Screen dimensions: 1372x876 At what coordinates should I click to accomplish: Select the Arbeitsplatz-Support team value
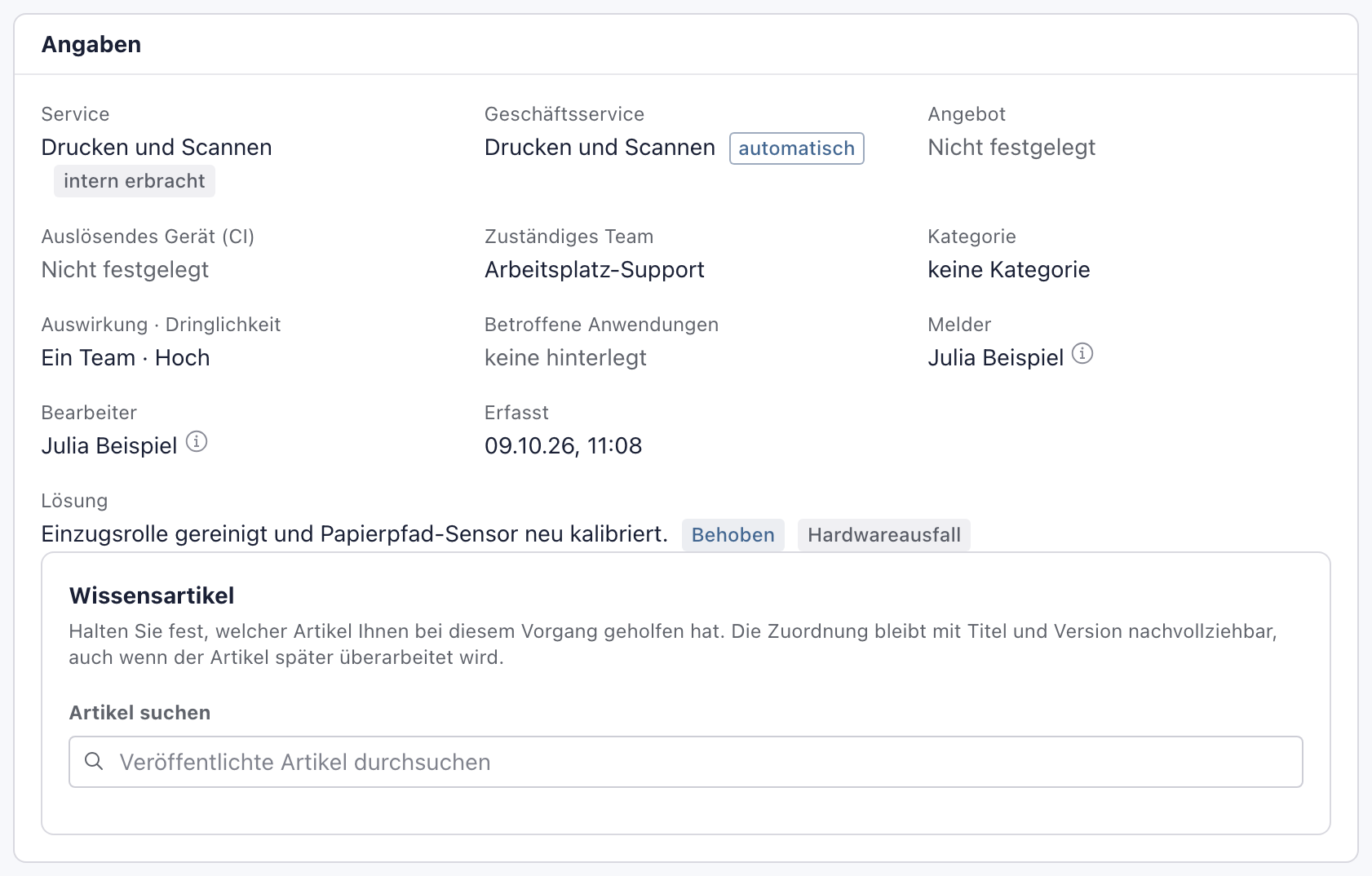tap(595, 270)
